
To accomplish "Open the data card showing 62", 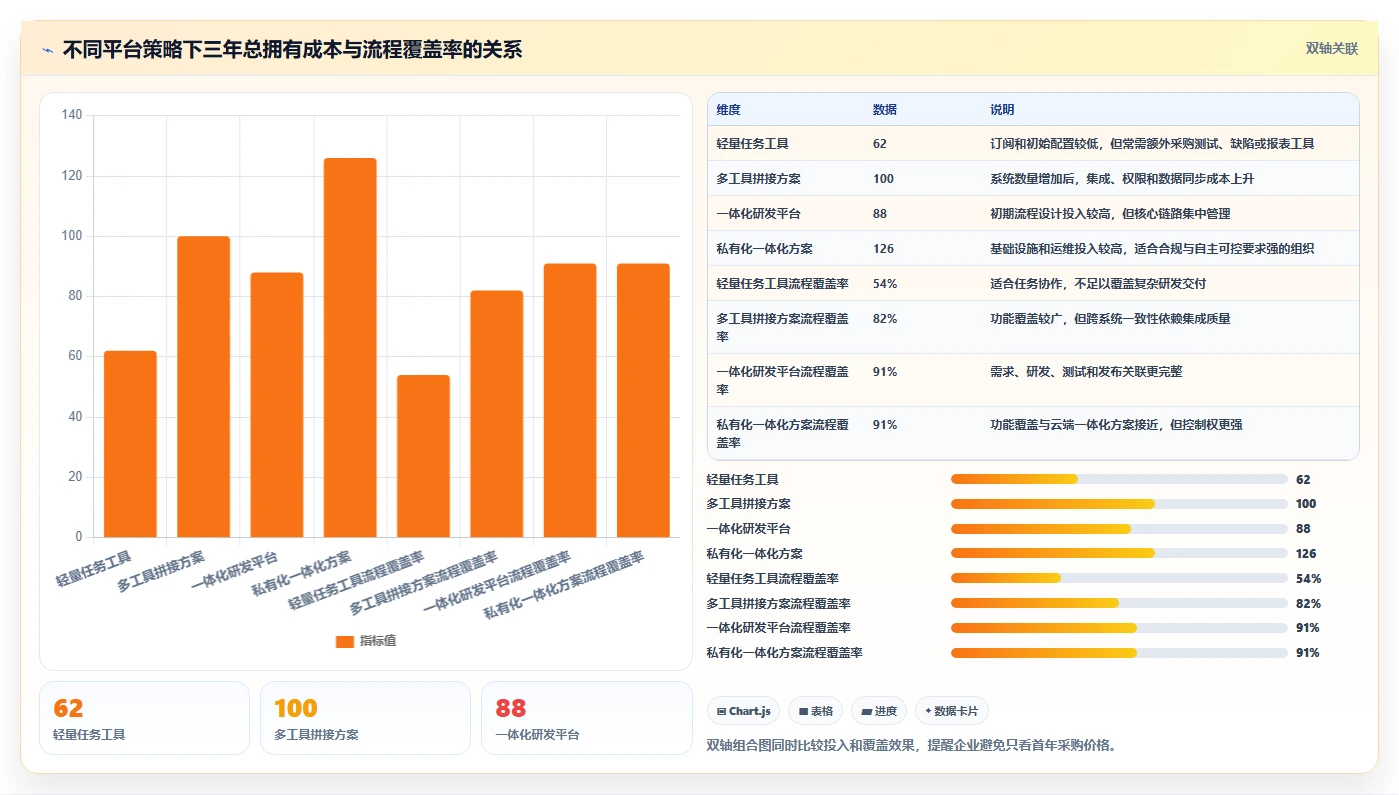I will point(144,718).
